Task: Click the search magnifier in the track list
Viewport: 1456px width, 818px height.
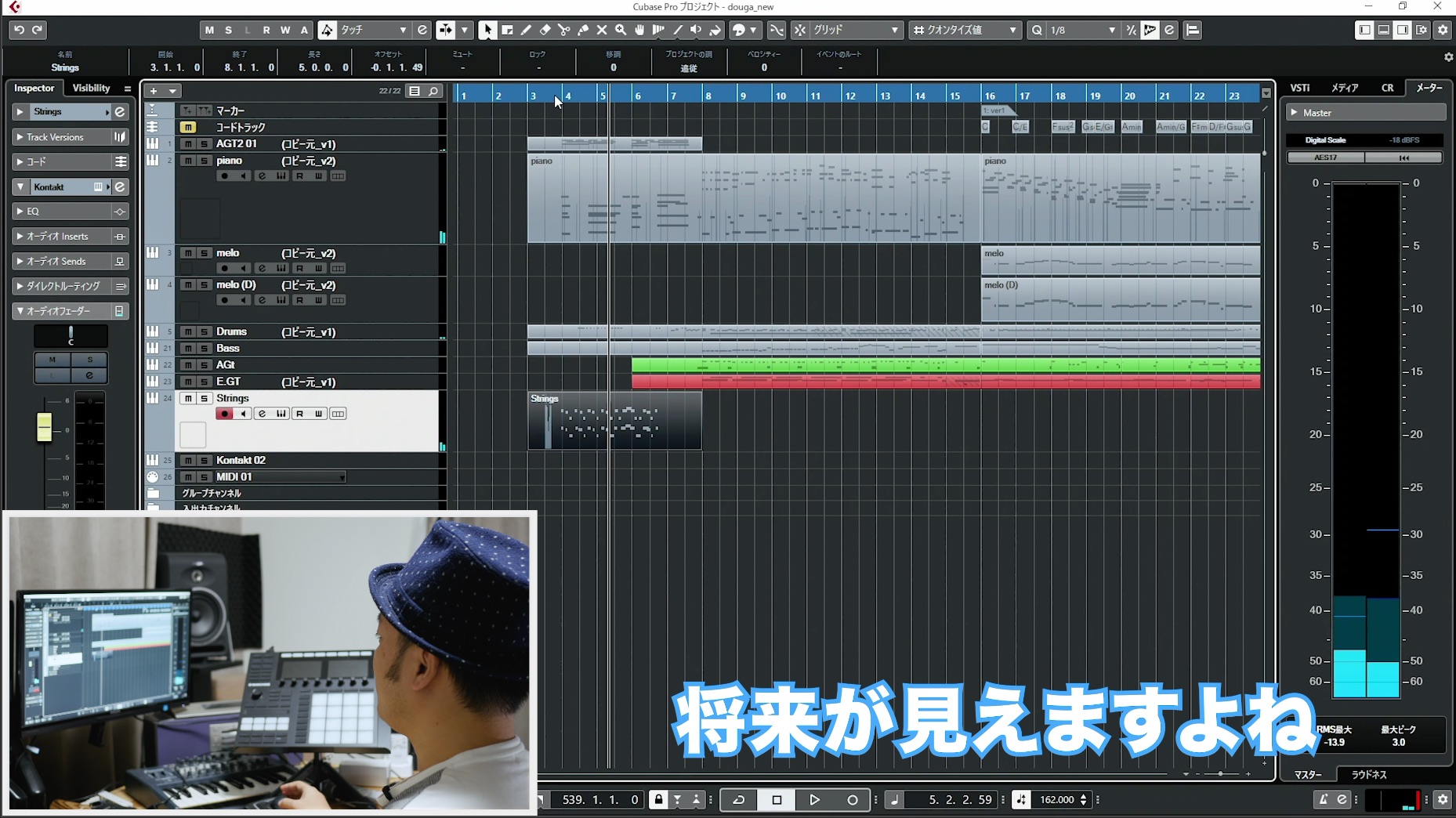Action: point(433,91)
